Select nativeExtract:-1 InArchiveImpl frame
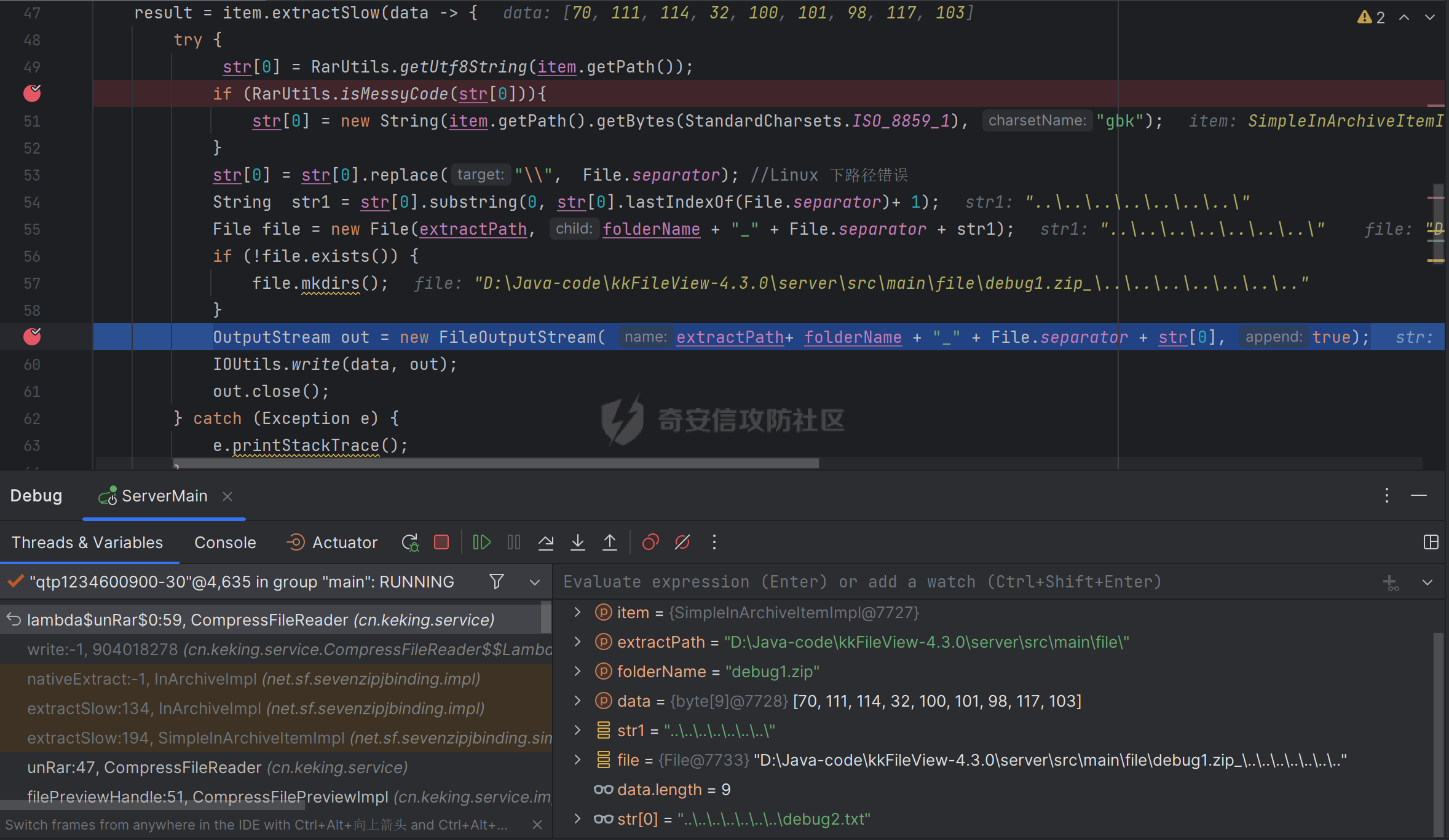The image size is (1449, 840). click(x=275, y=679)
